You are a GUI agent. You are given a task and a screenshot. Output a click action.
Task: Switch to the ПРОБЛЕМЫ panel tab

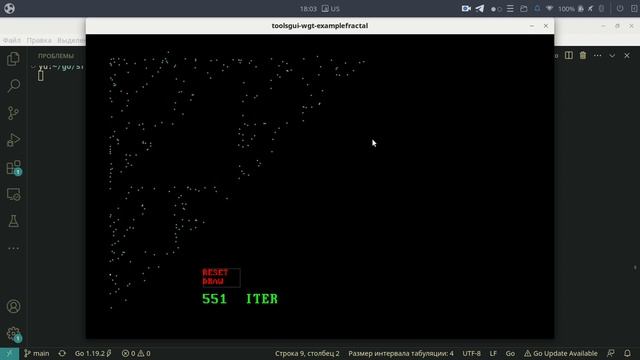pos(56,56)
